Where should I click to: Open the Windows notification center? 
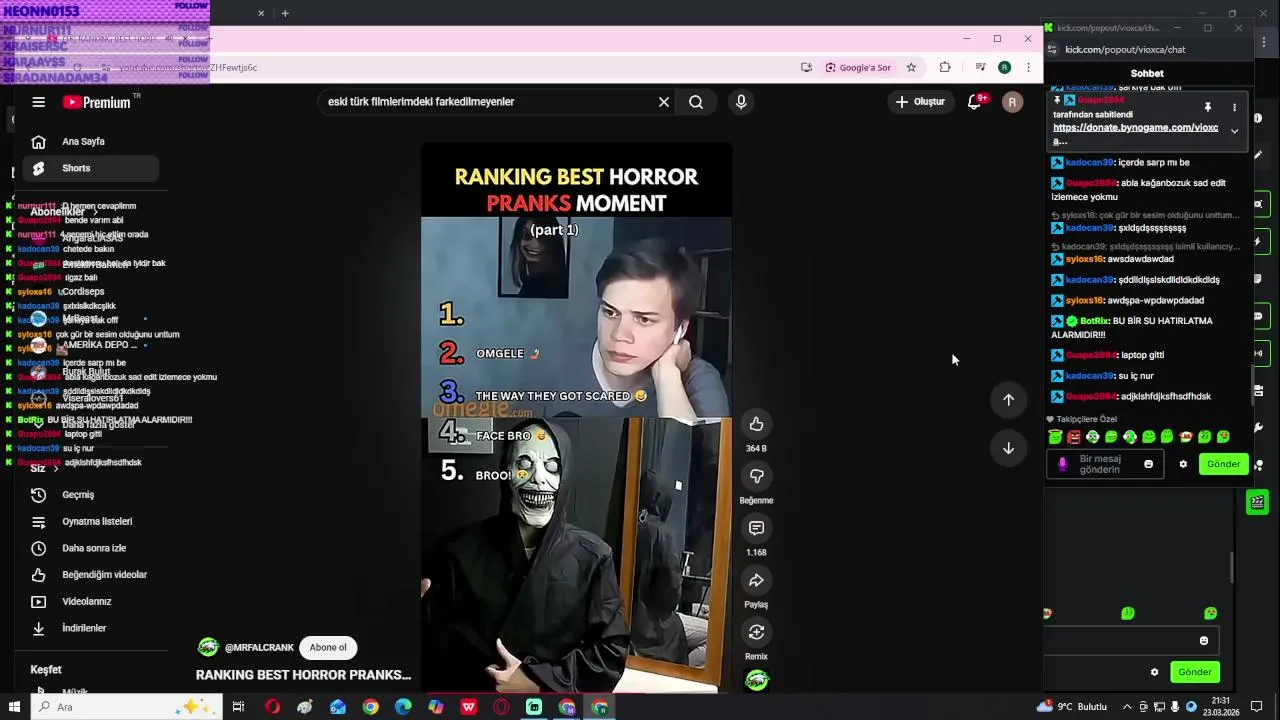[1257, 707]
